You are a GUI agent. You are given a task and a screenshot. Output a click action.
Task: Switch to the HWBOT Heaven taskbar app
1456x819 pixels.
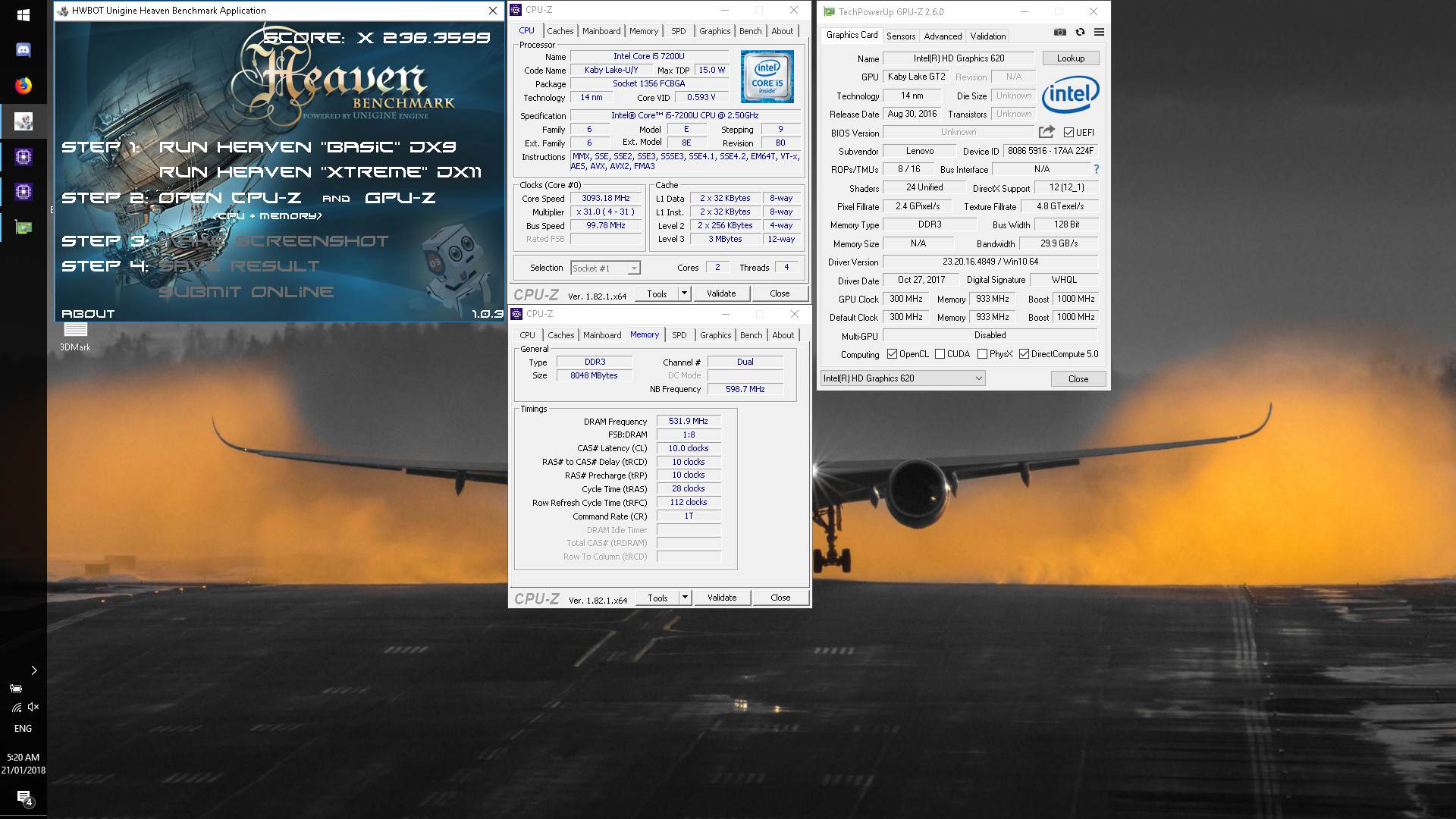pos(23,121)
